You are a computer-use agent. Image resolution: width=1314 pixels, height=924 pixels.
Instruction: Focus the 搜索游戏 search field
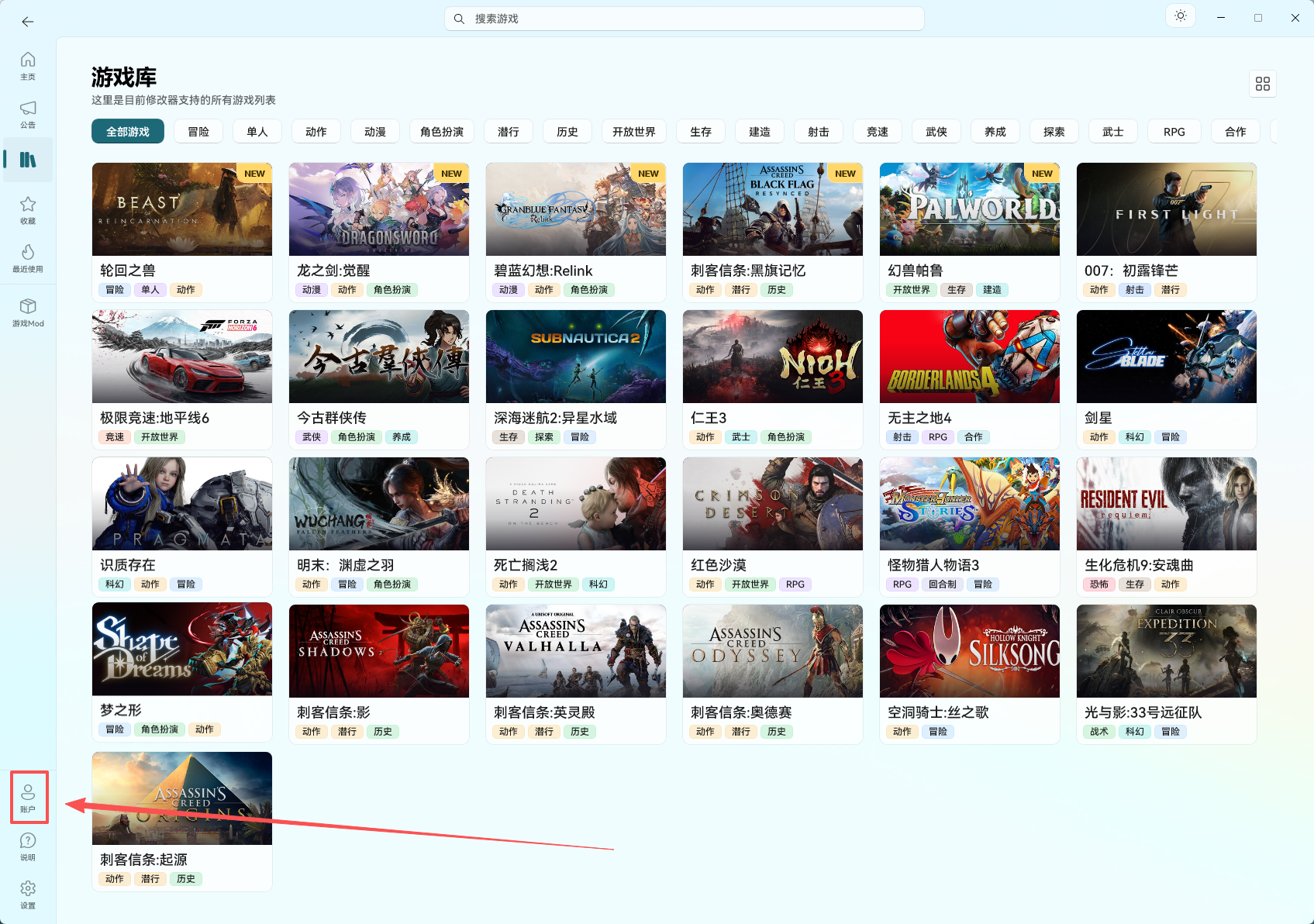[685, 19]
